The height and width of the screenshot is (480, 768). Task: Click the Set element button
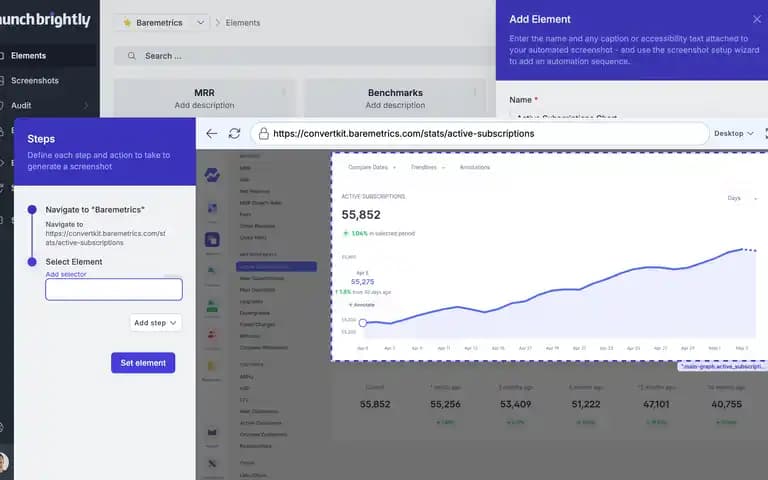click(143, 363)
